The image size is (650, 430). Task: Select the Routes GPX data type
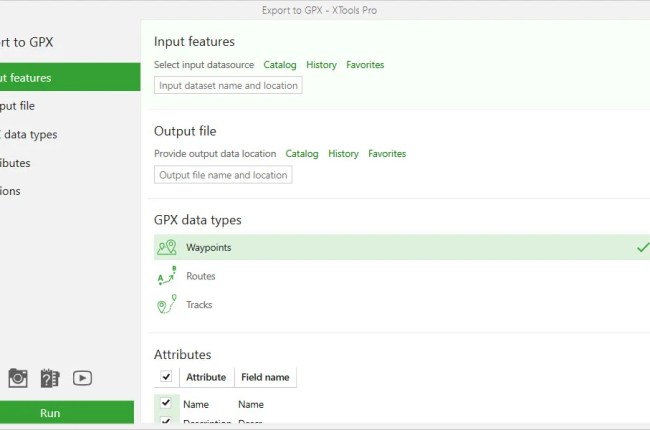click(x=200, y=276)
